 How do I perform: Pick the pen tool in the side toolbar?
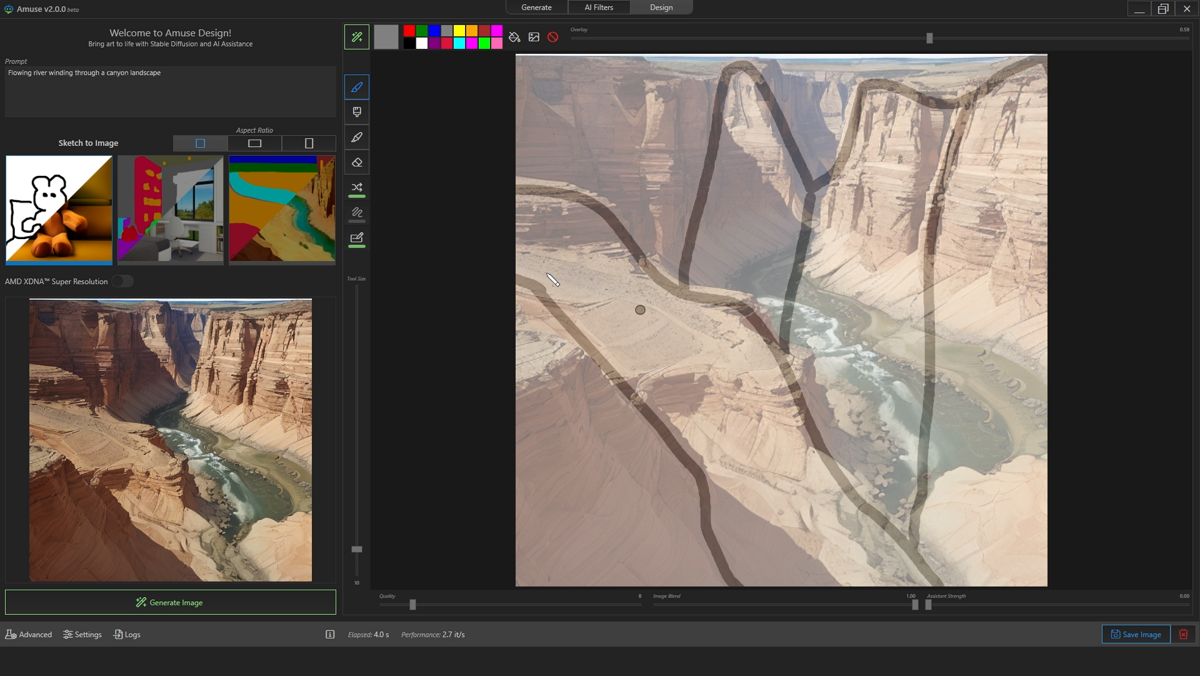tap(357, 137)
